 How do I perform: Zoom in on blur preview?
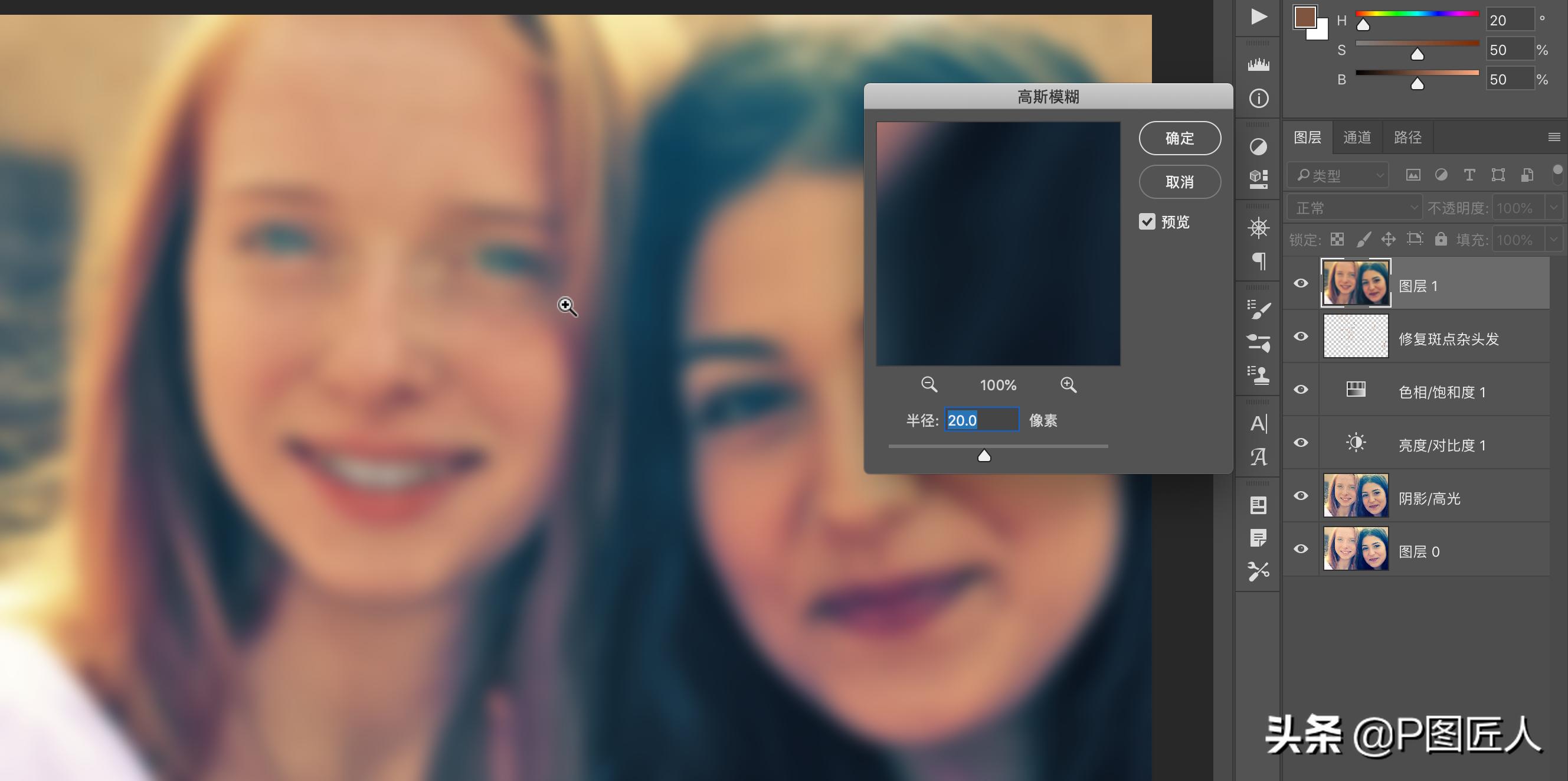1068,385
